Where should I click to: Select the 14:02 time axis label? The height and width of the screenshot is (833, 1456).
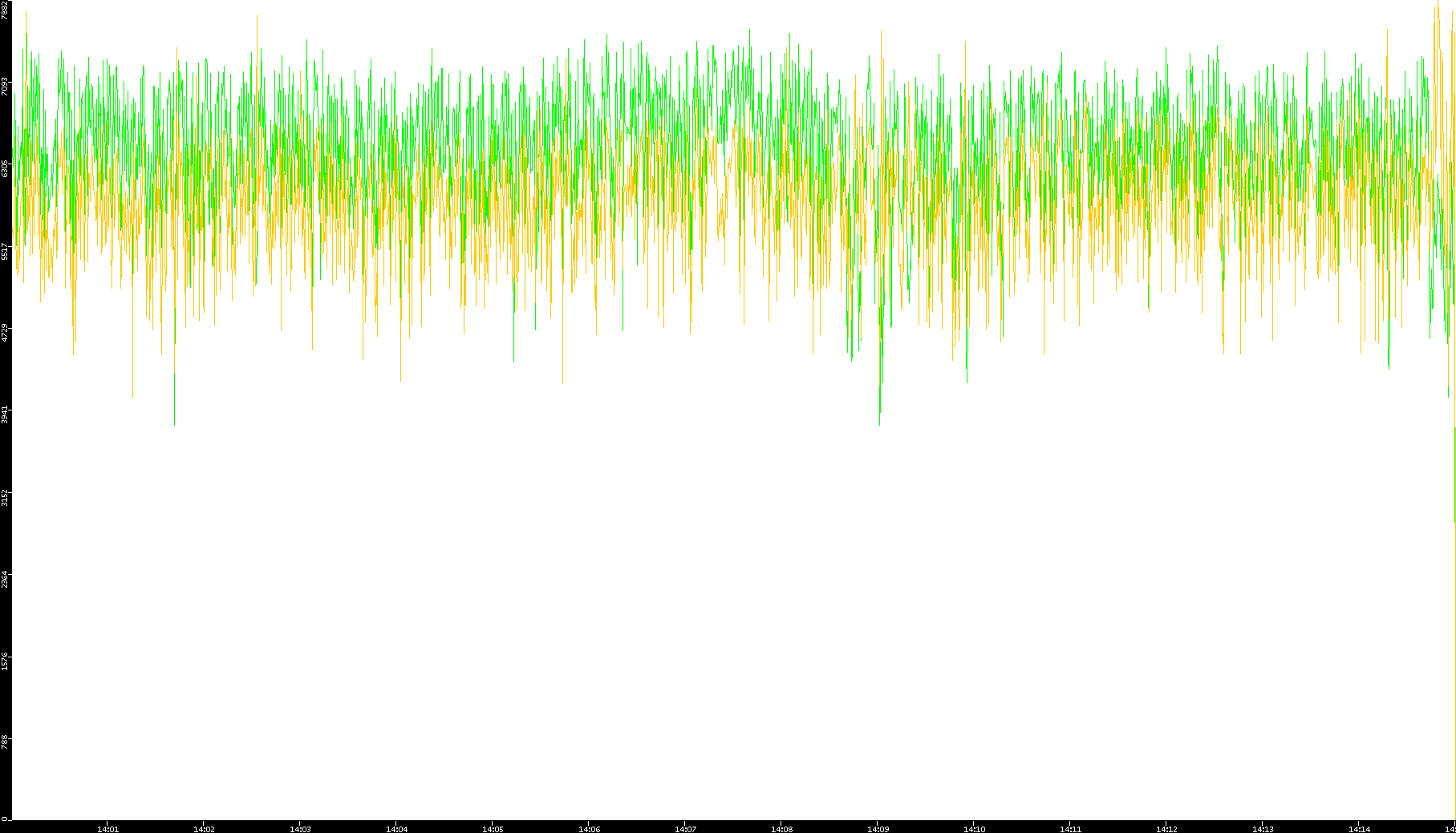pos(204,829)
